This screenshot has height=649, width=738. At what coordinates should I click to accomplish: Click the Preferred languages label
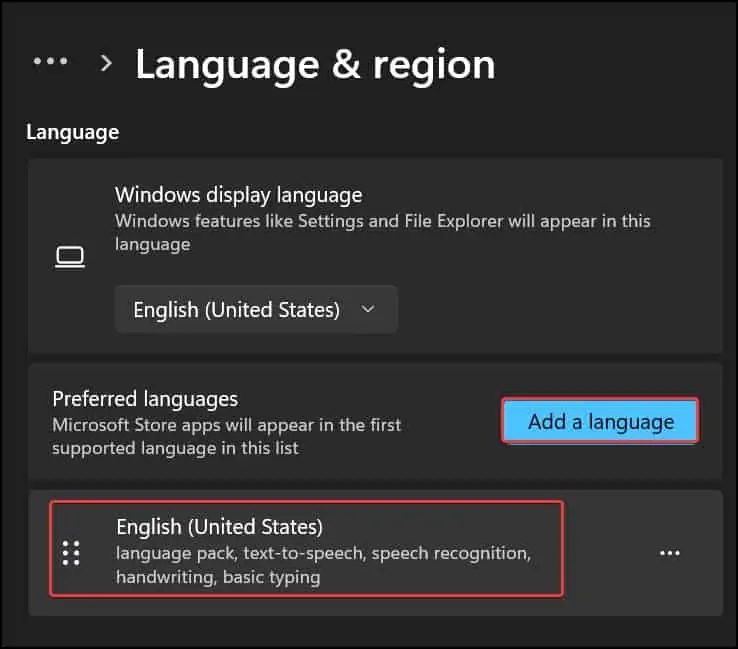click(x=145, y=398)
